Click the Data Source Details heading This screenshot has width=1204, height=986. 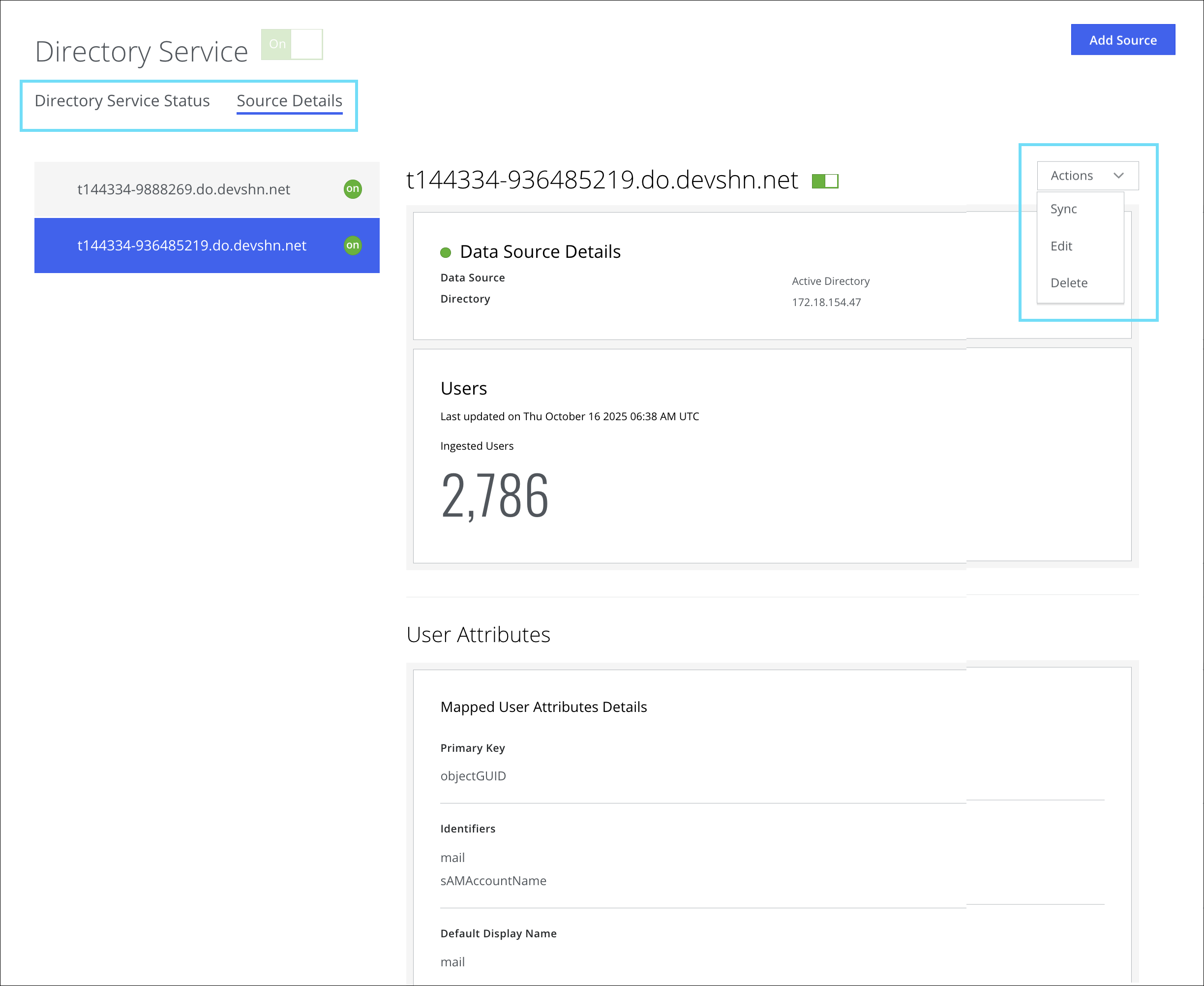[540, 251]
